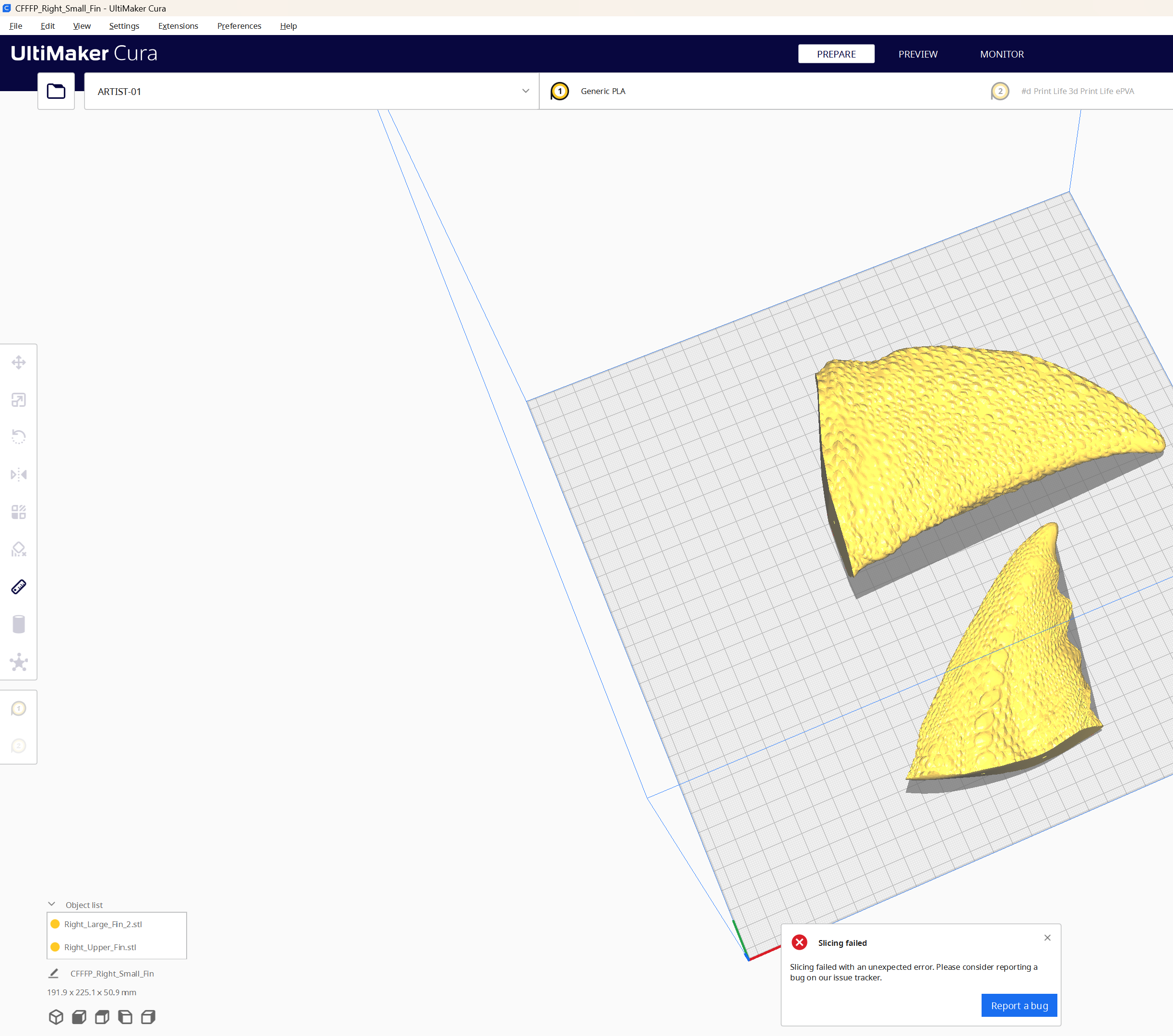Open the Per Model Settings tool

click(x=19, y=511)
